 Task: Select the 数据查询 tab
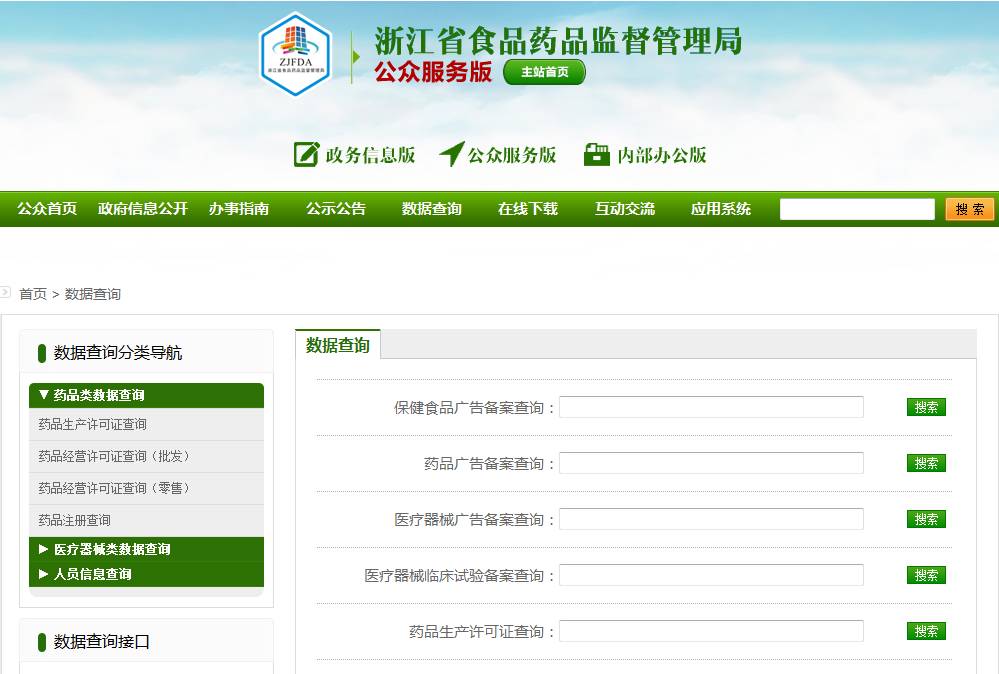pyautogui.click(x=338, y=345)
